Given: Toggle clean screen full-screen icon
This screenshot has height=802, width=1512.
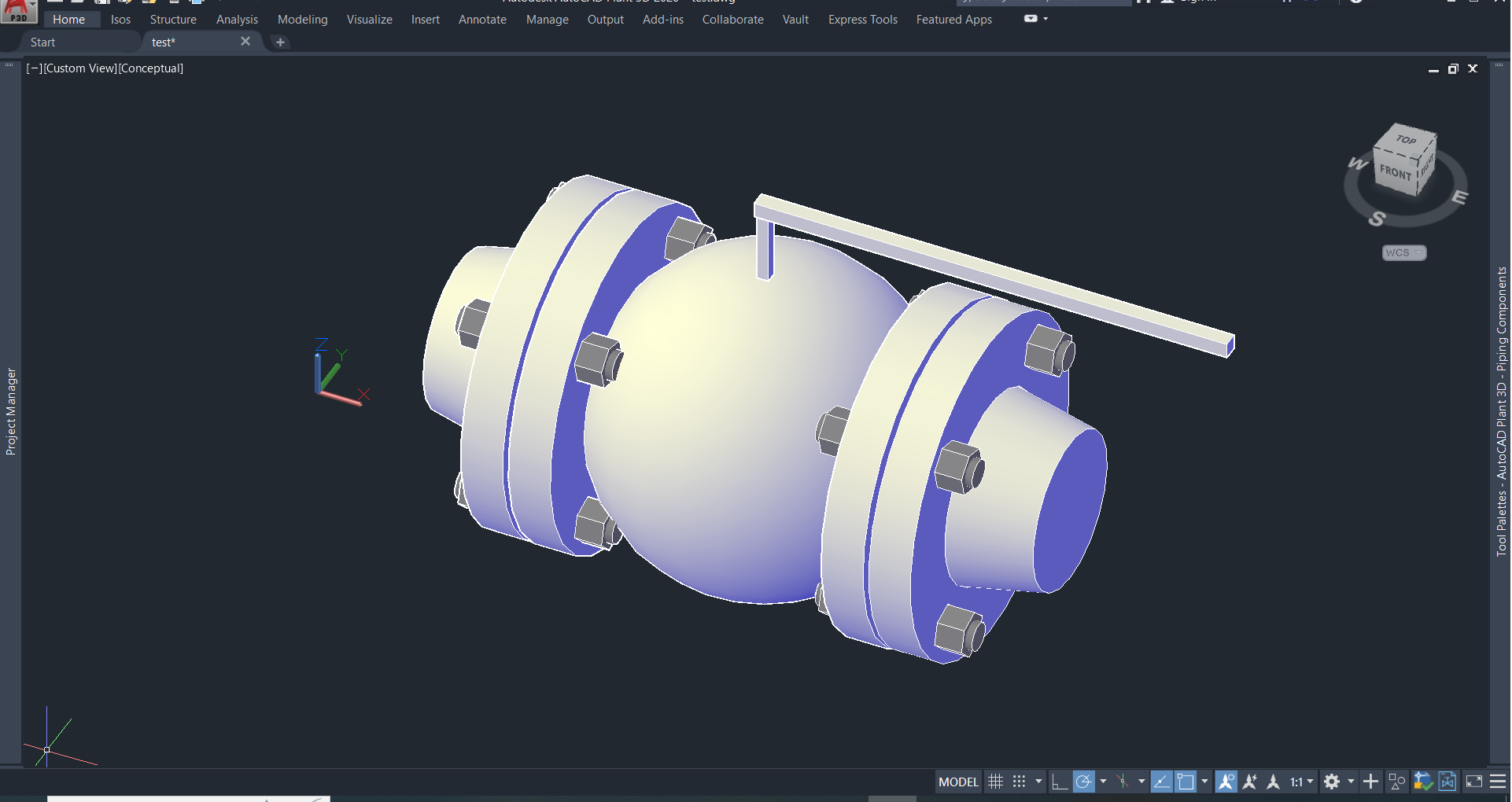Looking at the screenshot, I should (x=1474, y=782).
